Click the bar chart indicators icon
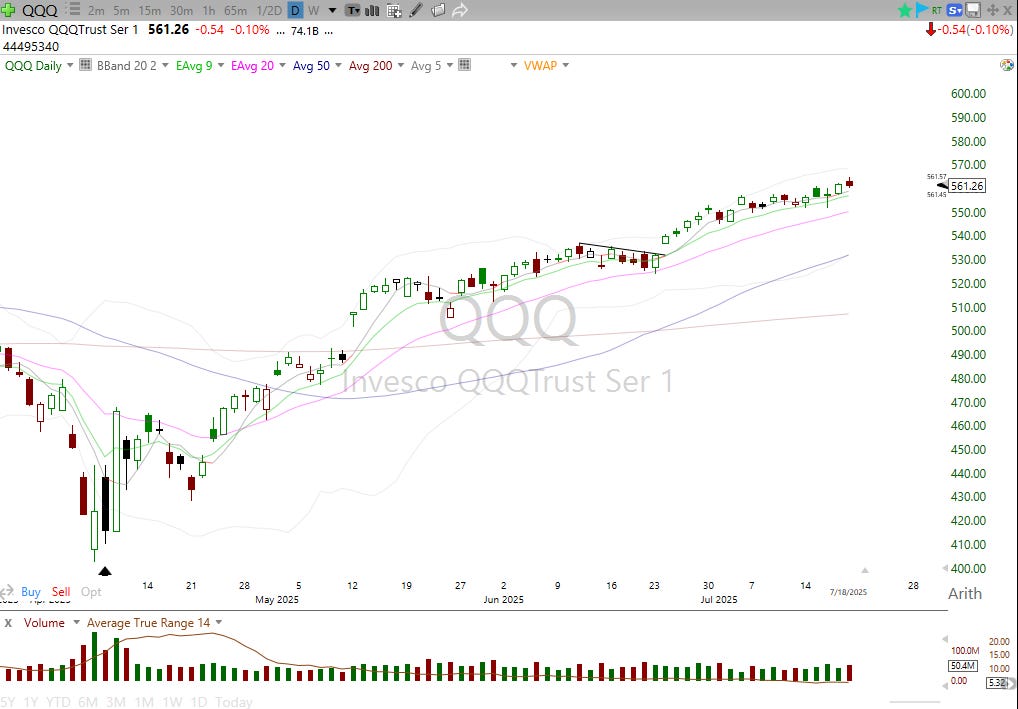 pyautogui.click(x=373, y=10)
